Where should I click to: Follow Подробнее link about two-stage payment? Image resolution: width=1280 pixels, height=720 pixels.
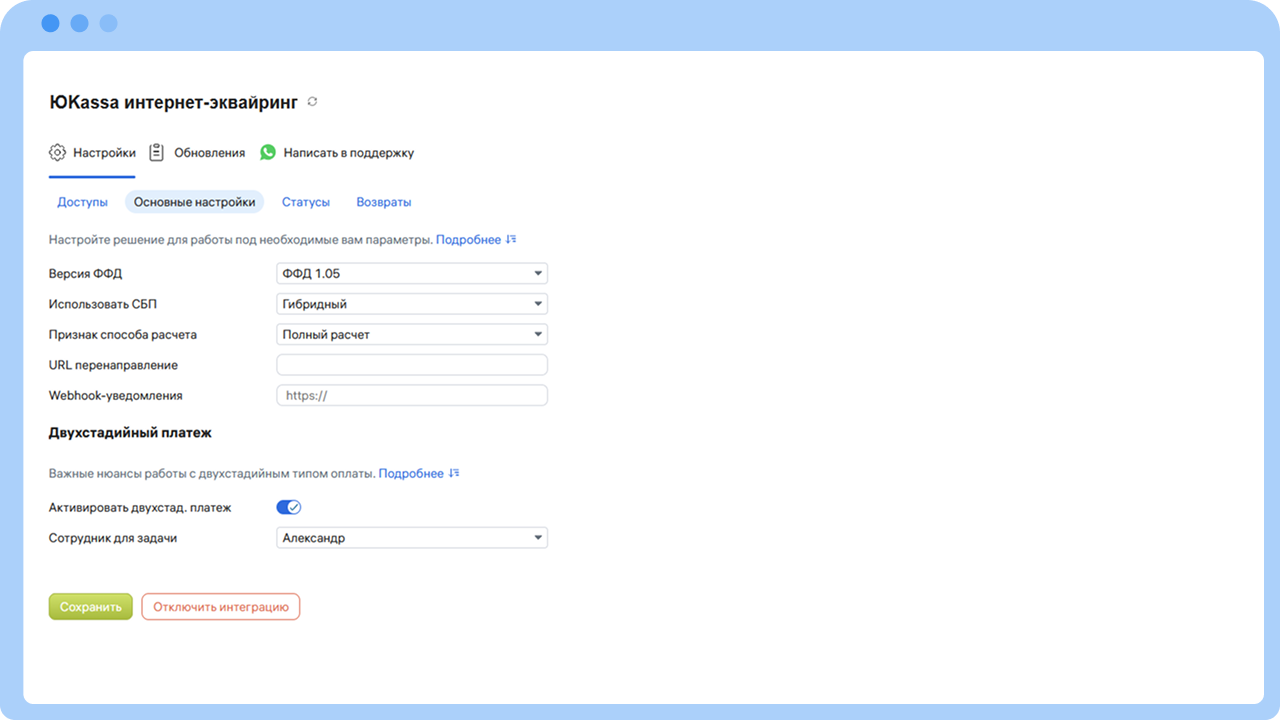(x=411, y=474)
